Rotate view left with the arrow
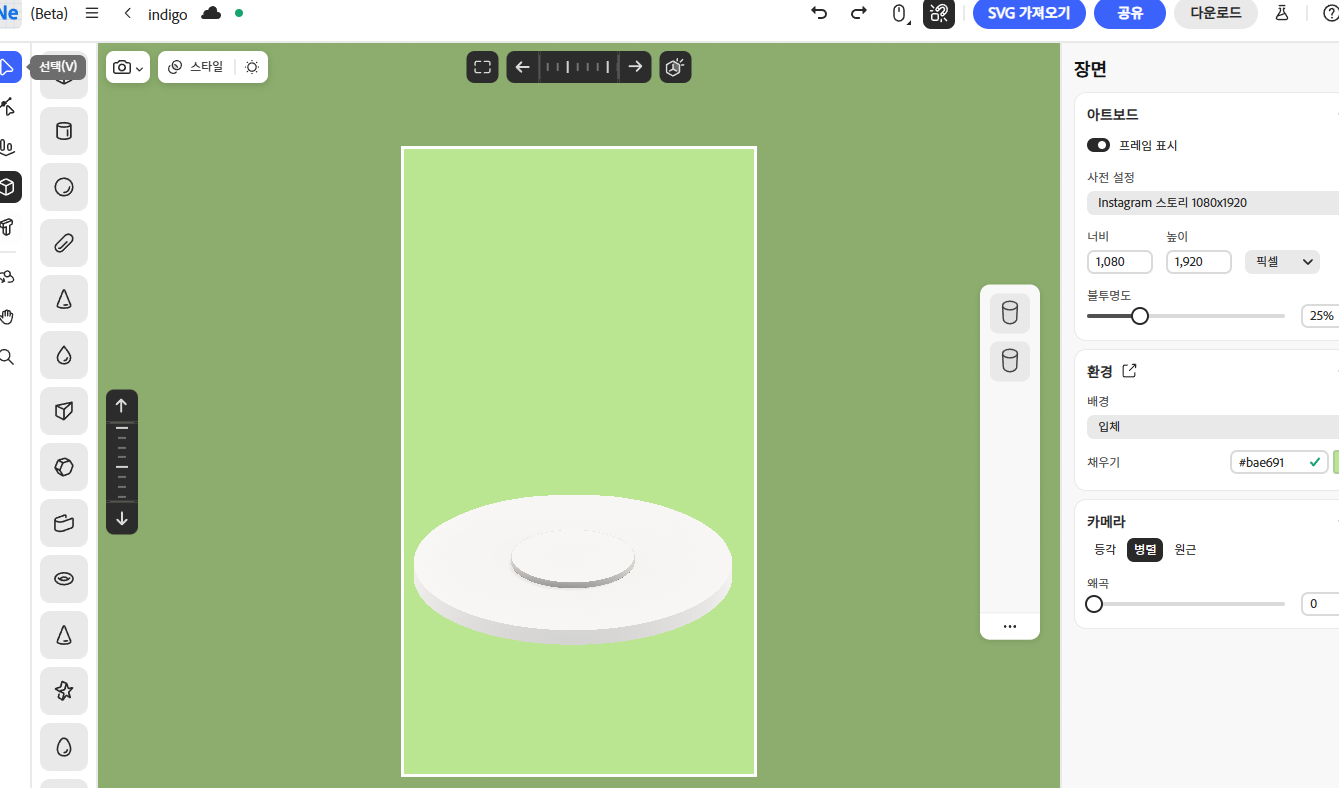 point(522,67)
